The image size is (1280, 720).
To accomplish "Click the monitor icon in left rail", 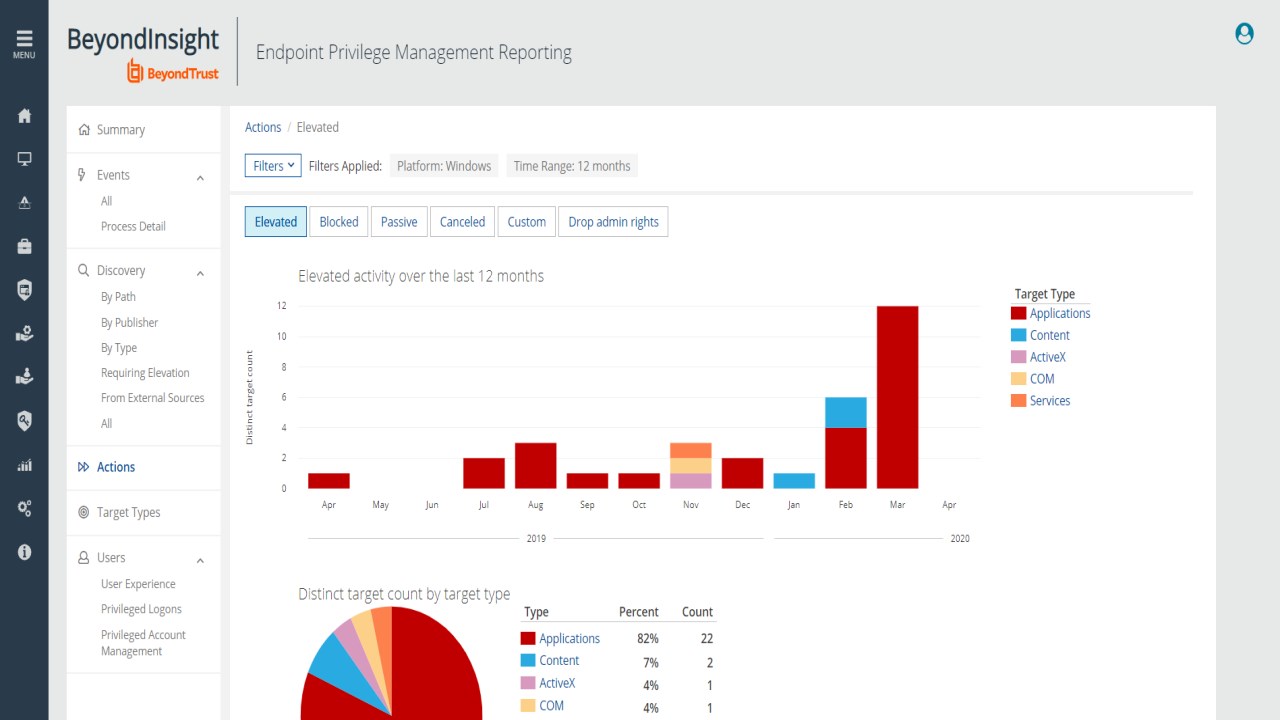I will pos(24,159).
